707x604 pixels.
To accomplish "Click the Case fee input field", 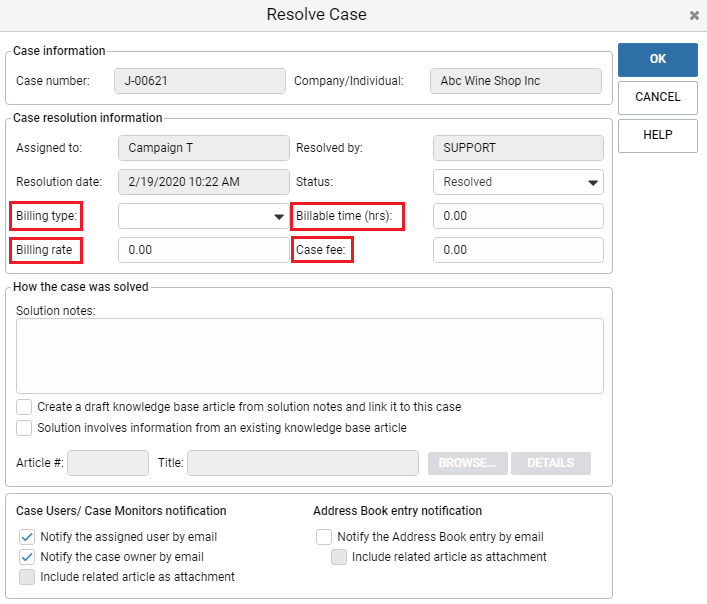I will tap(518, 250).
